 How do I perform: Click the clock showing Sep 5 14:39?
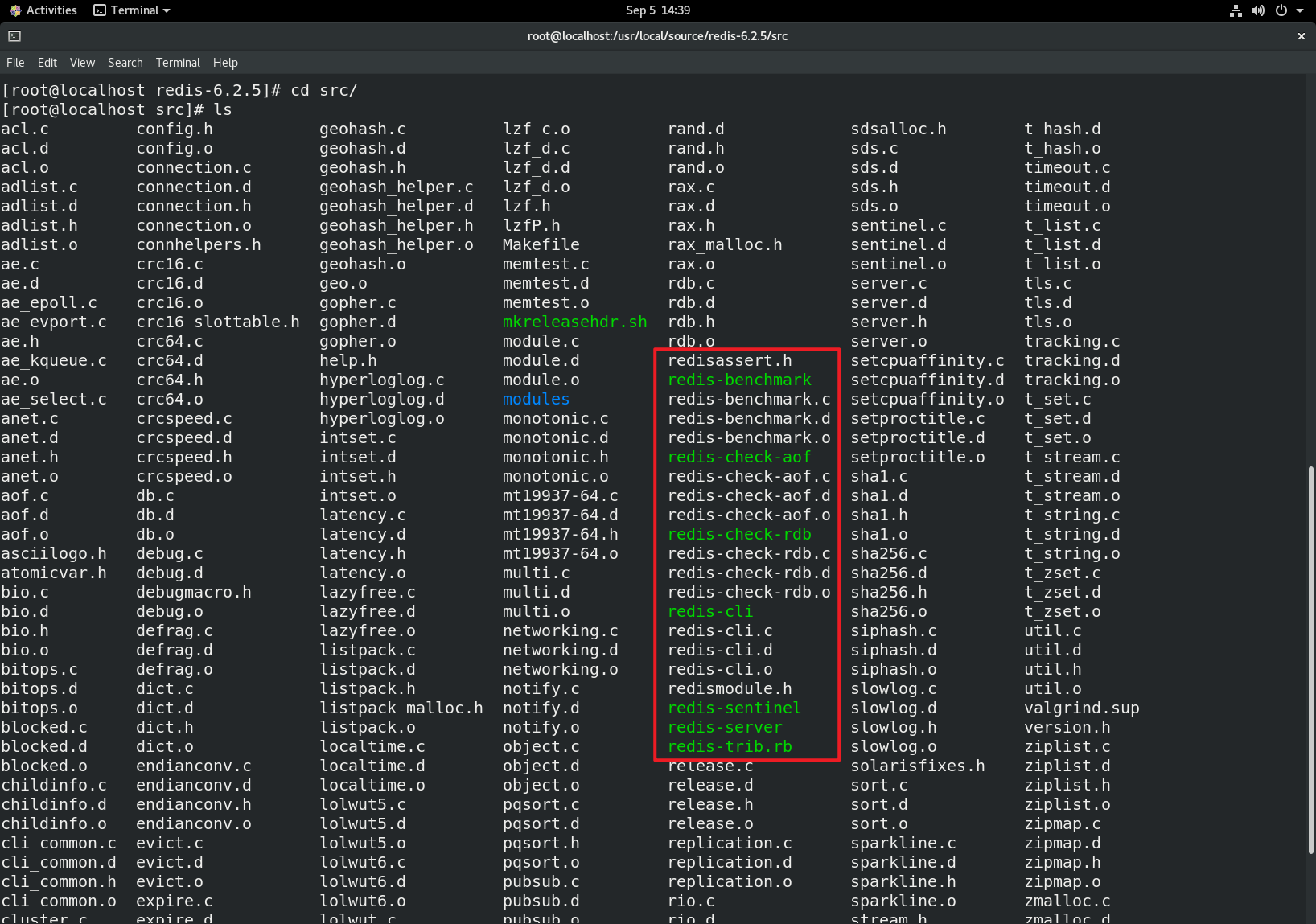658,10
